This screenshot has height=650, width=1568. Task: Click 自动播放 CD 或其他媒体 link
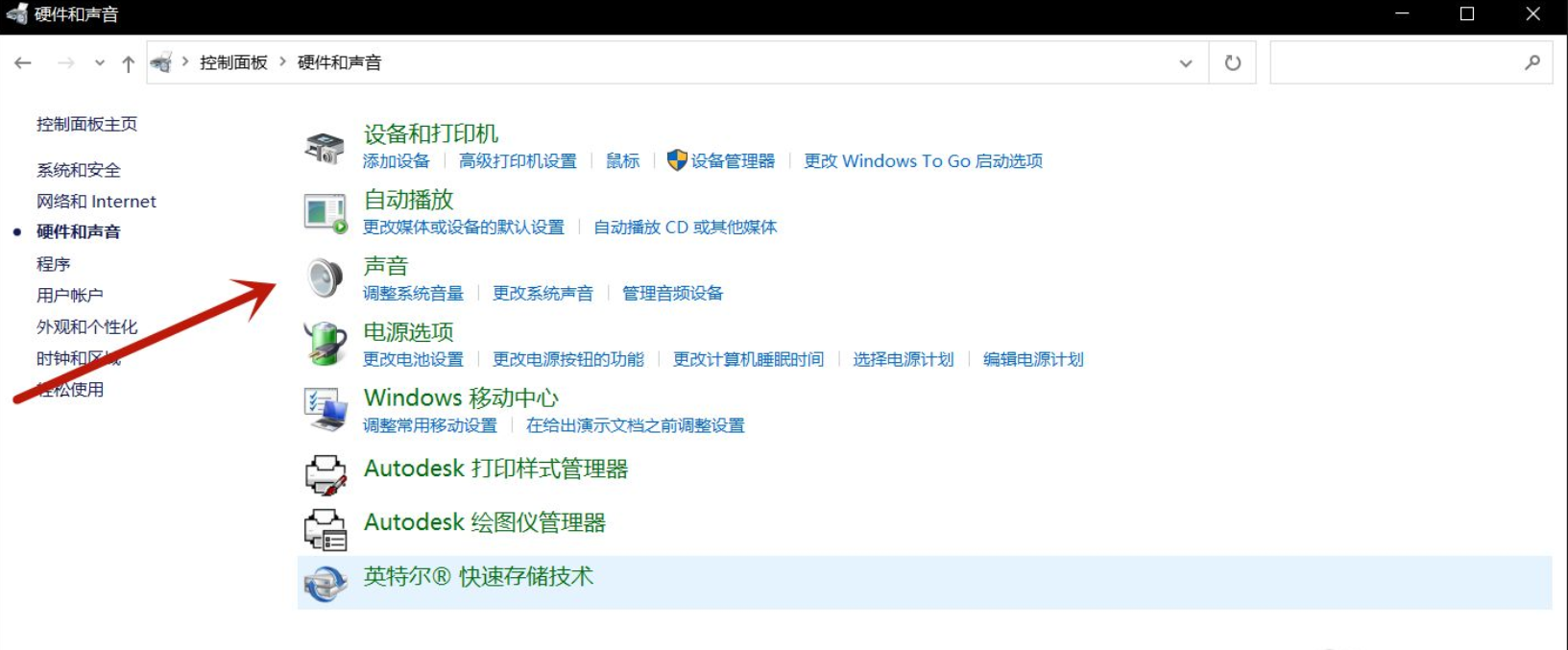tap(686, 228)
